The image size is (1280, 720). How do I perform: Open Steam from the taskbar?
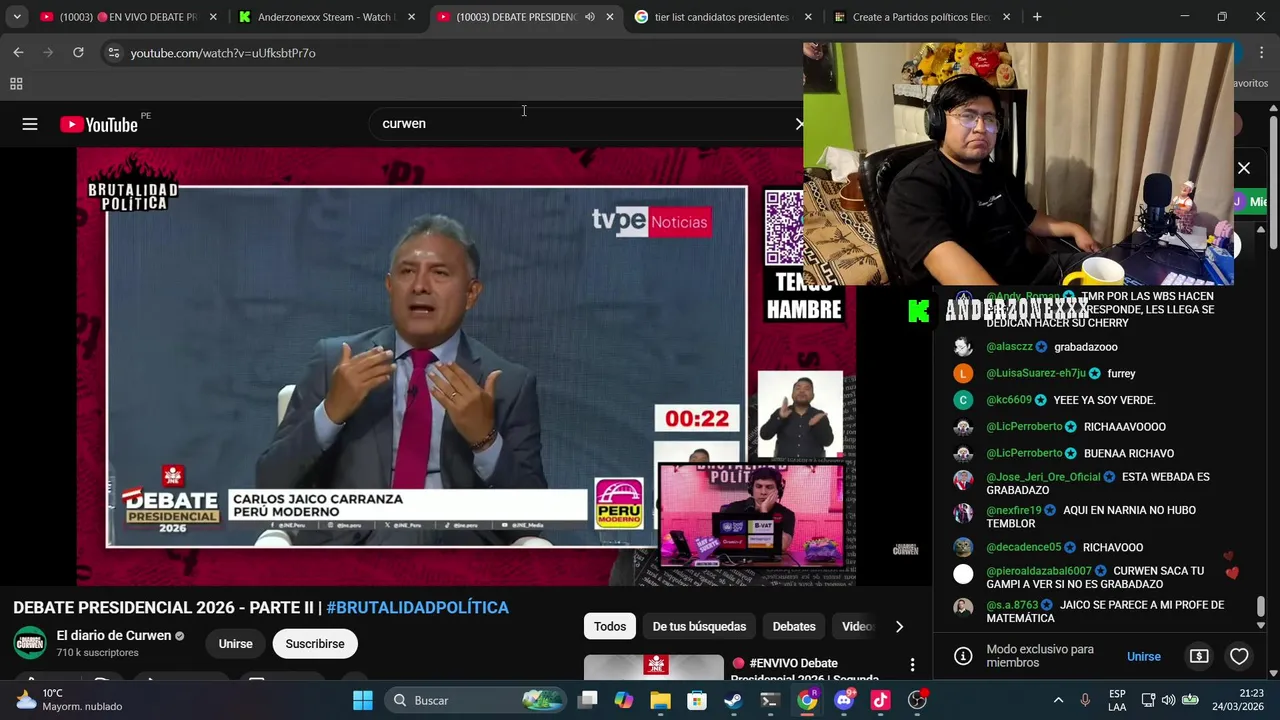click(x=733, y=700)
